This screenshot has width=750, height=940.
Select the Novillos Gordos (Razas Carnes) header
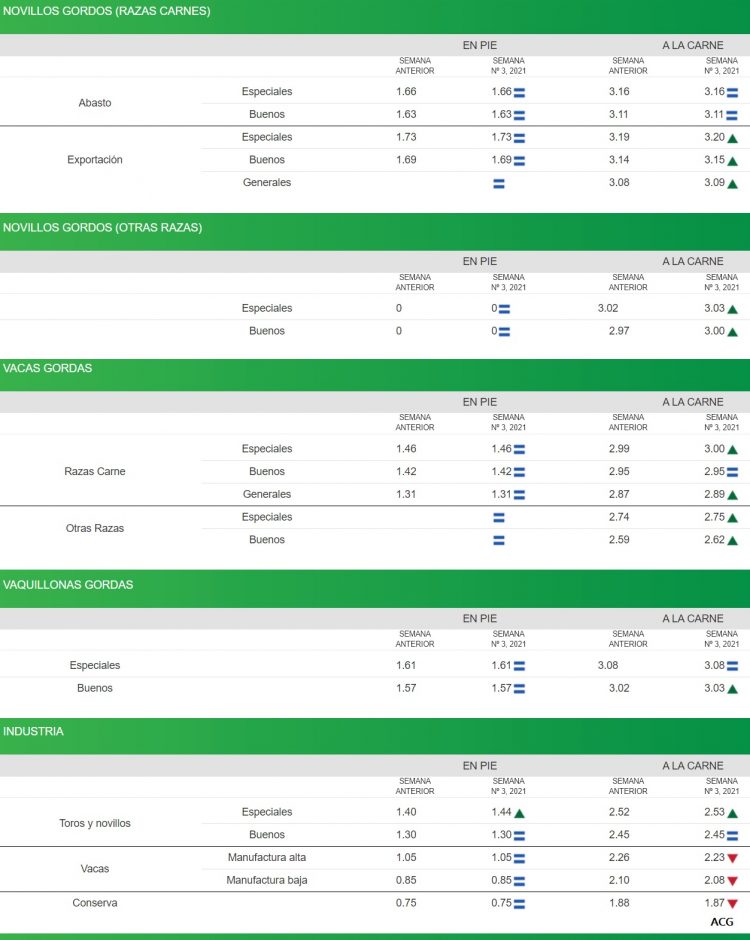107,11
